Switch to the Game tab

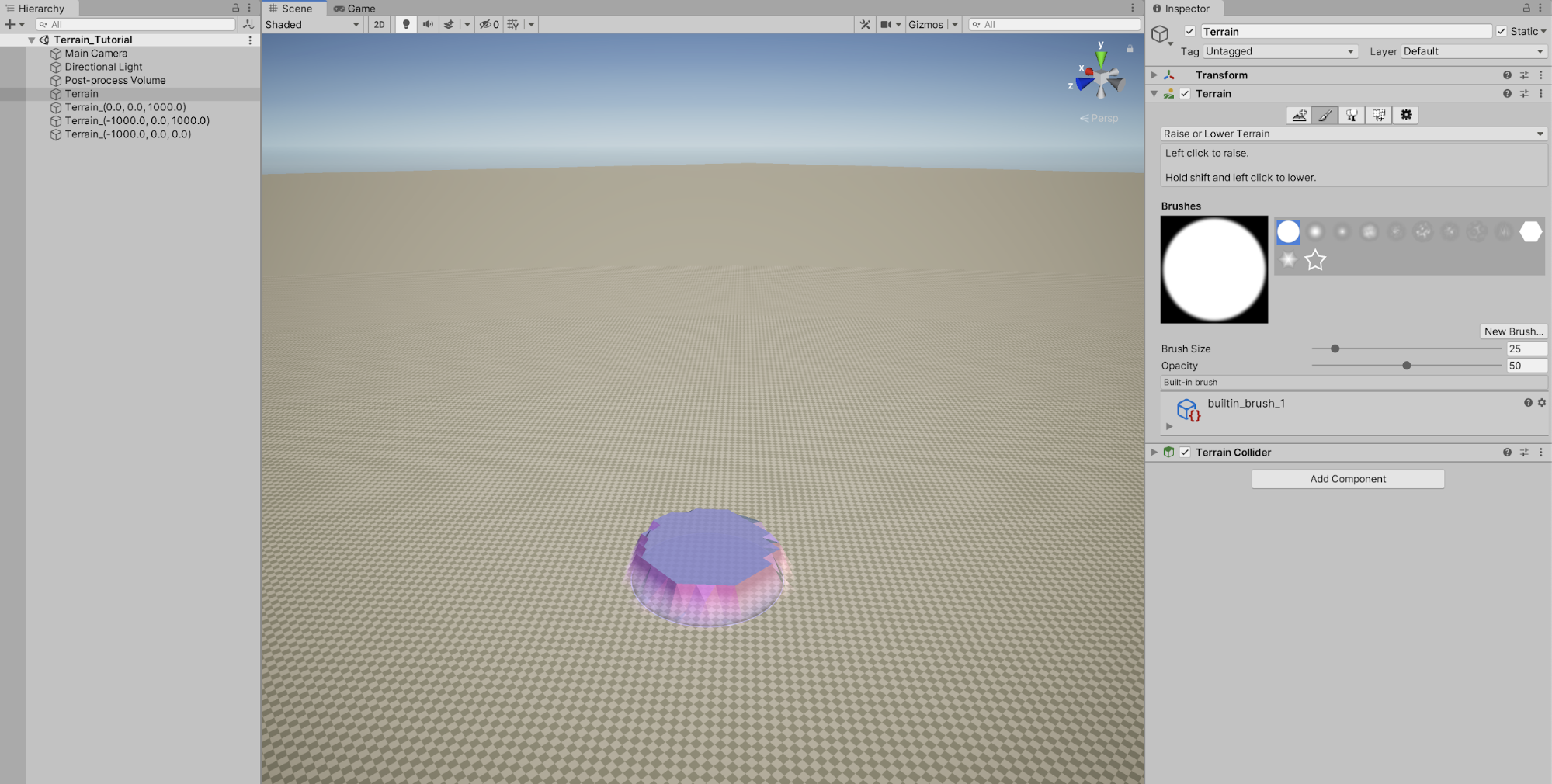pyautogui.click(x=355, y=9)
